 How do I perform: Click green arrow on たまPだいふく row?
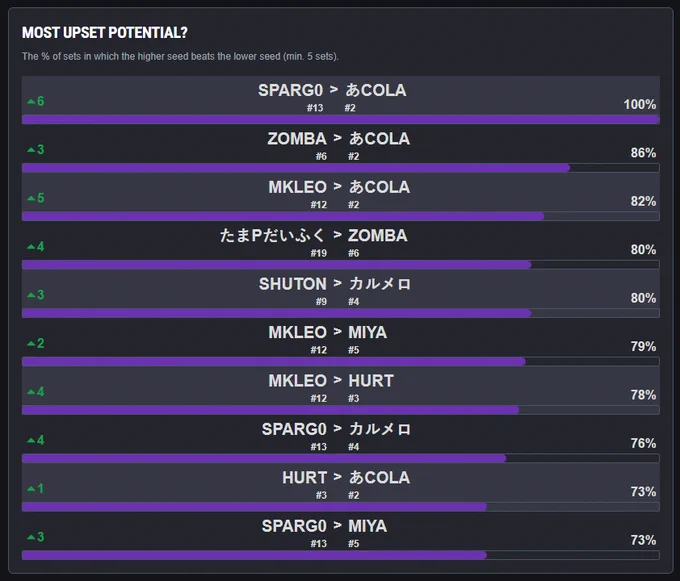31,247
